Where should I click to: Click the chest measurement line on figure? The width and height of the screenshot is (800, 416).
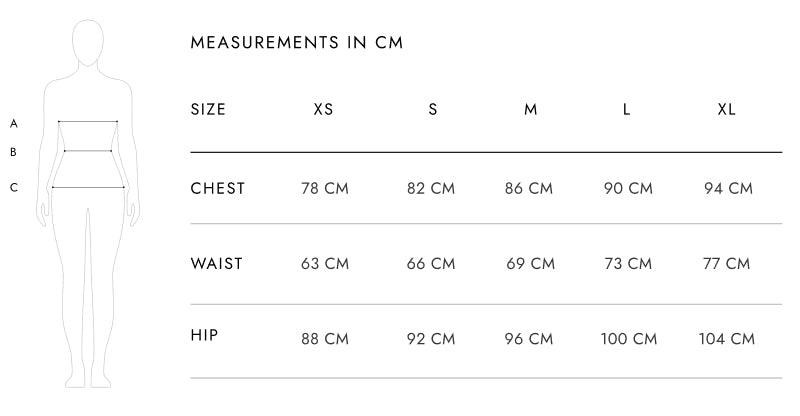[x=88, y=122]
